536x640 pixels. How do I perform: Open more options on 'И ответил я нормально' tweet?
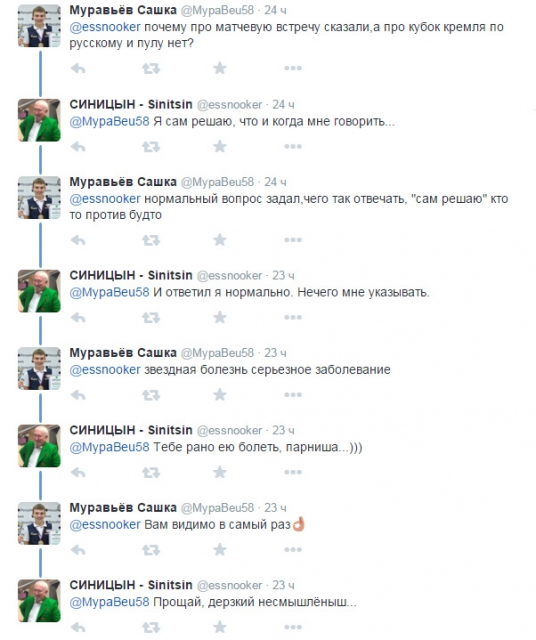point(293,317)
